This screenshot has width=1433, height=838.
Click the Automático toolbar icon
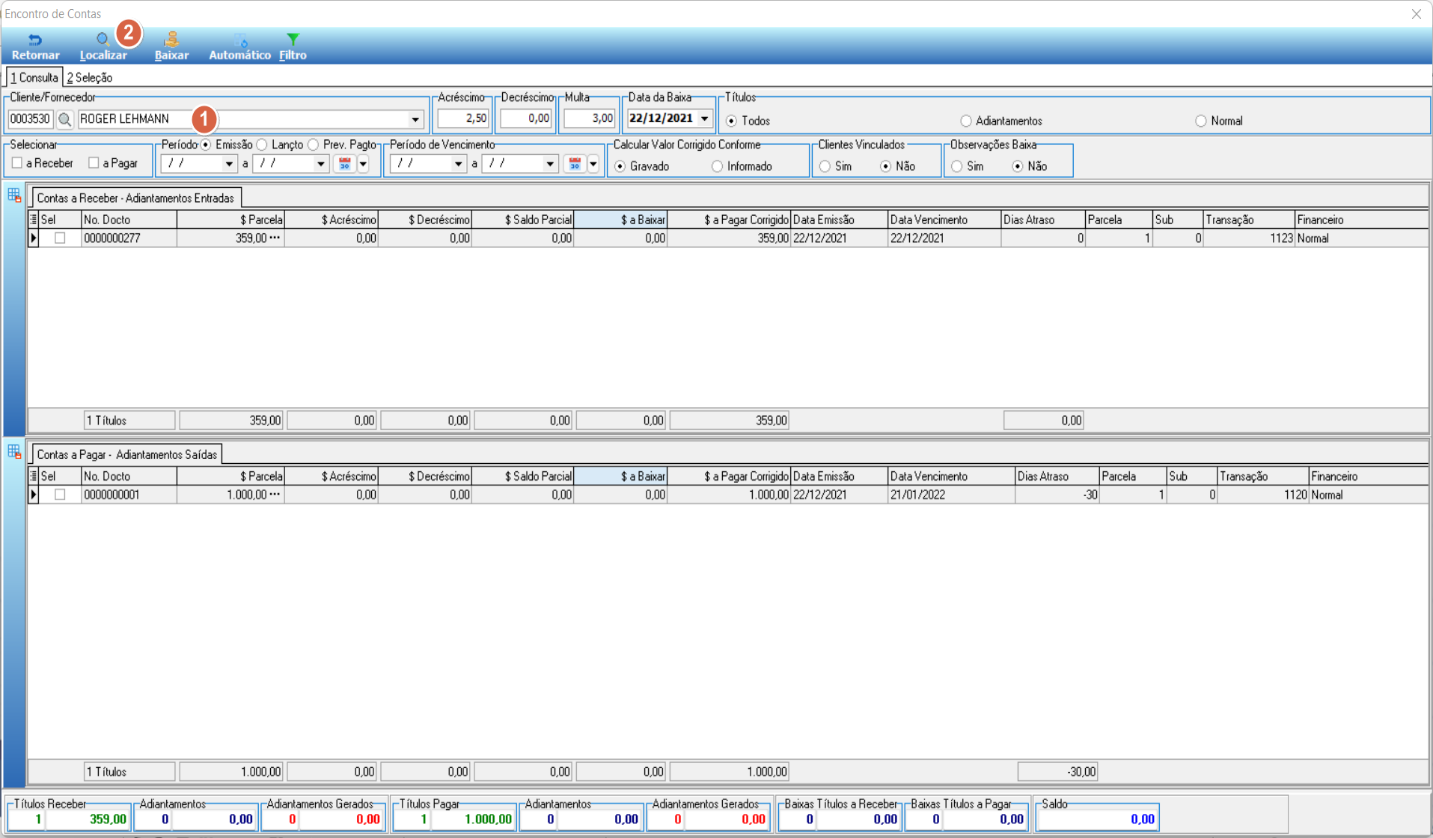(x=240, y=39)
